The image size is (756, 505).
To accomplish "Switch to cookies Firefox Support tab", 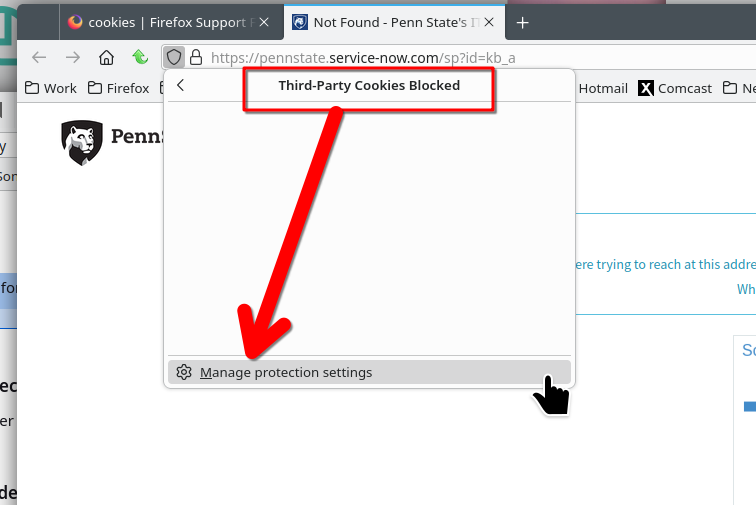I will pyautogui.click(x=164, y=23).
